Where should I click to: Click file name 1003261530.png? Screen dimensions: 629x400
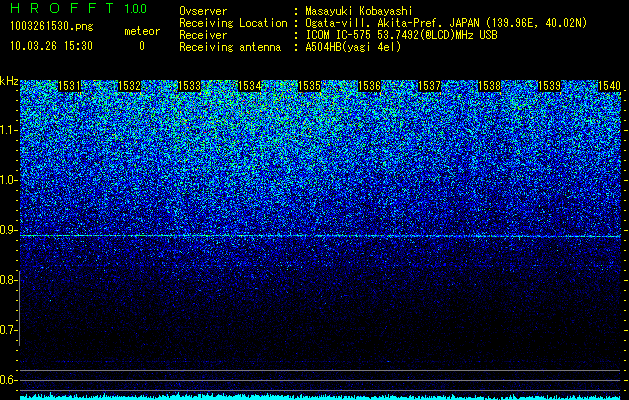tap(52, 26)
